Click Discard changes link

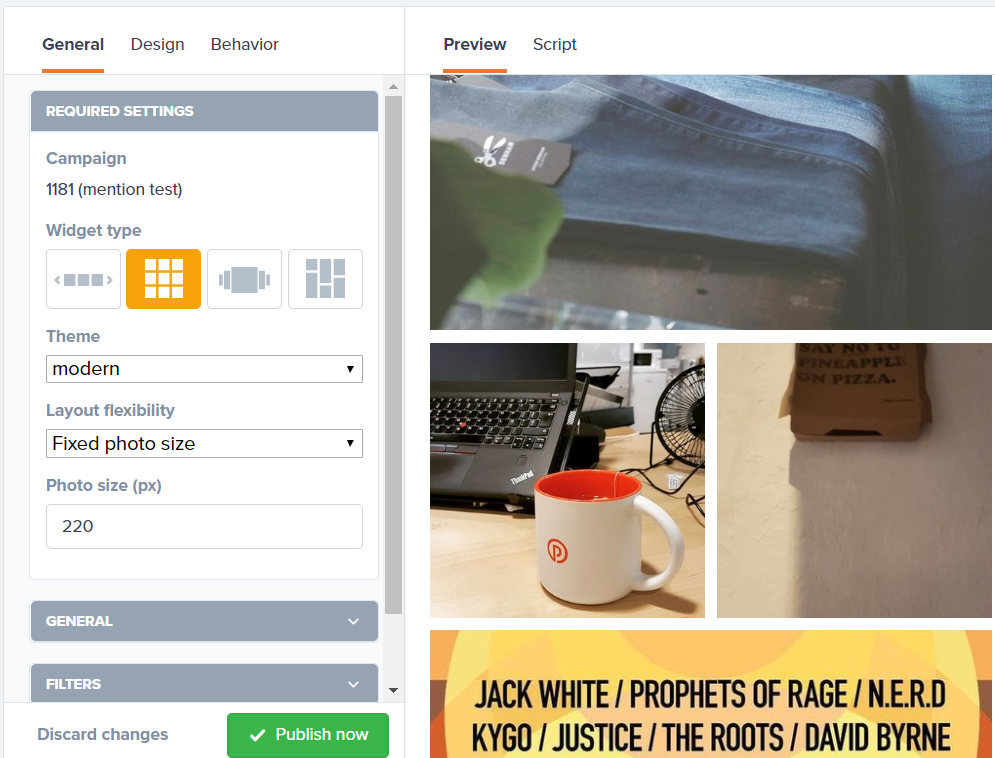103,734
